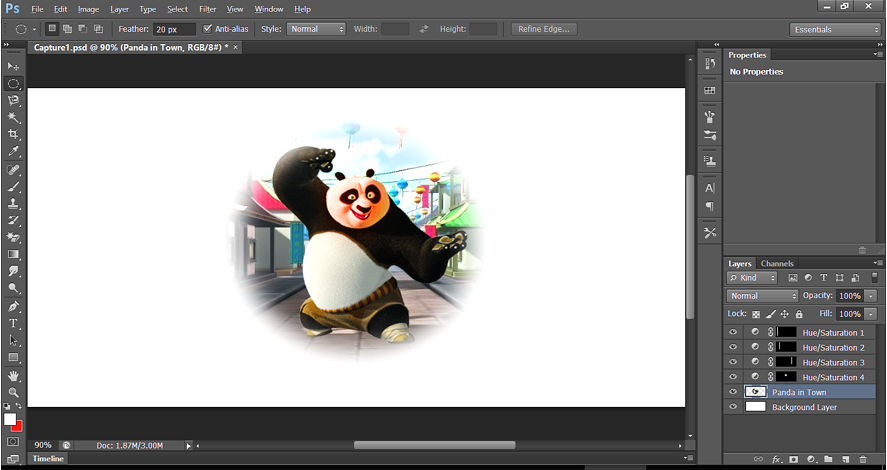
Task: Toggle the layer filter on/off switch
Action: pyautogui.click(x=873, y=278)
